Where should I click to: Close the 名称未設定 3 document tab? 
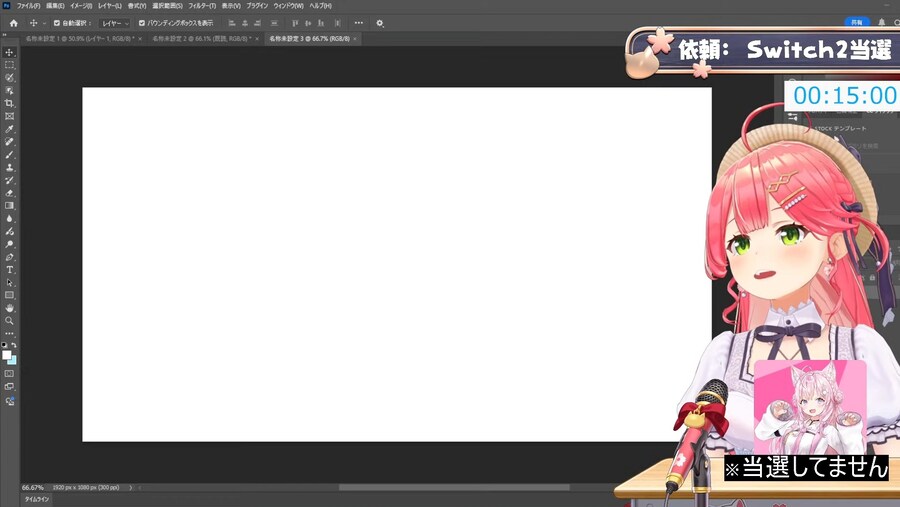pyautogui.click(x=355, y=39)
